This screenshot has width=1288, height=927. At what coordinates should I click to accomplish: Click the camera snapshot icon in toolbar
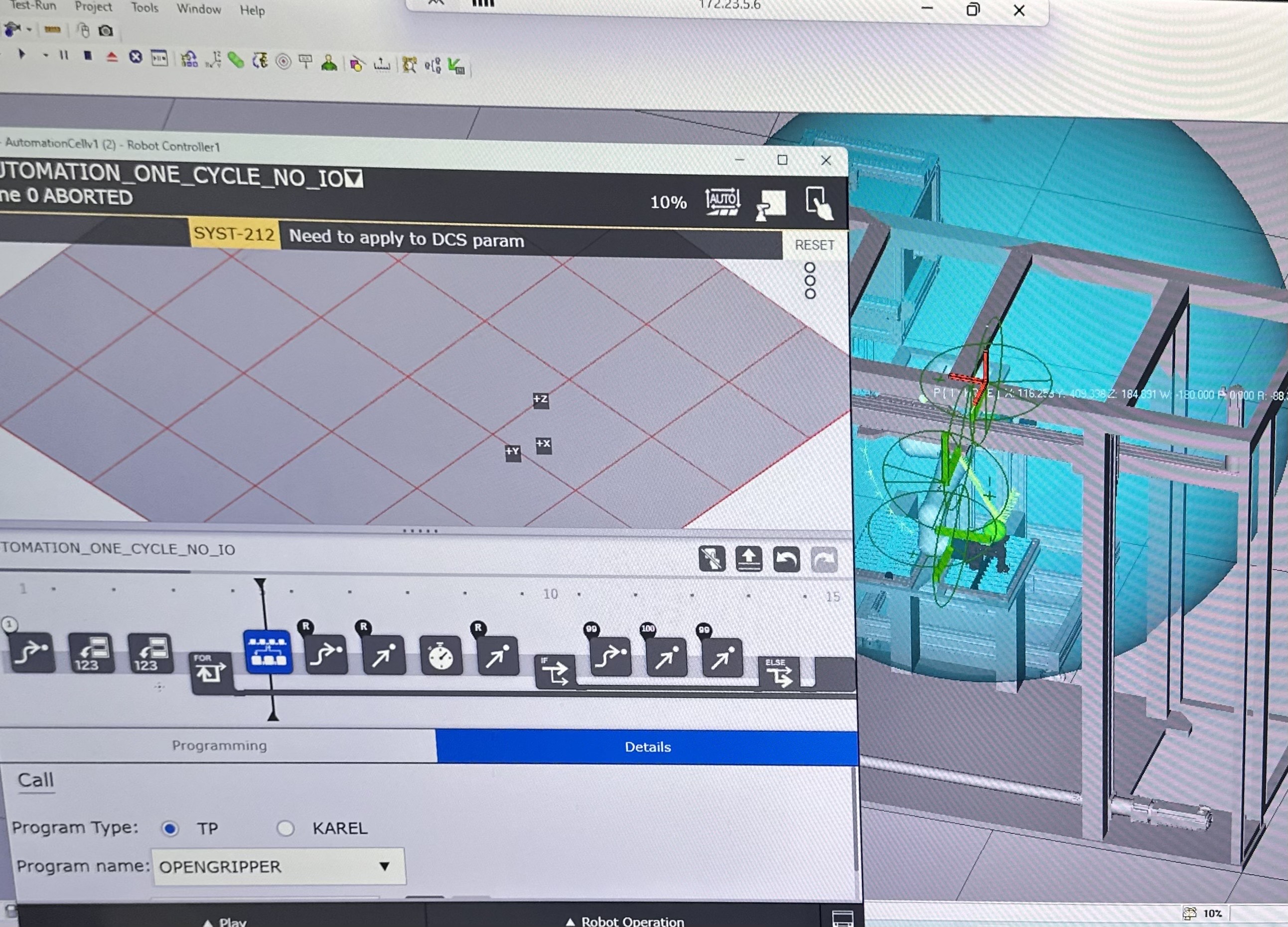106,31
